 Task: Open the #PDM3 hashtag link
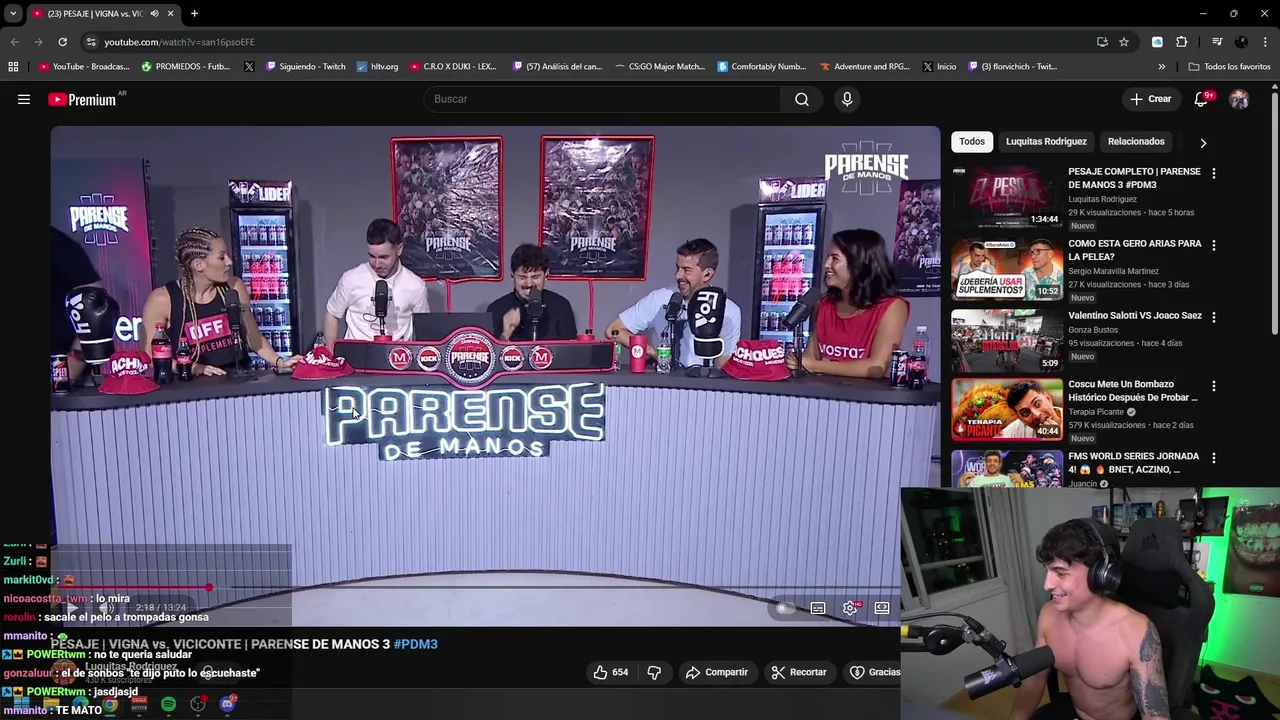click(415, 644)
